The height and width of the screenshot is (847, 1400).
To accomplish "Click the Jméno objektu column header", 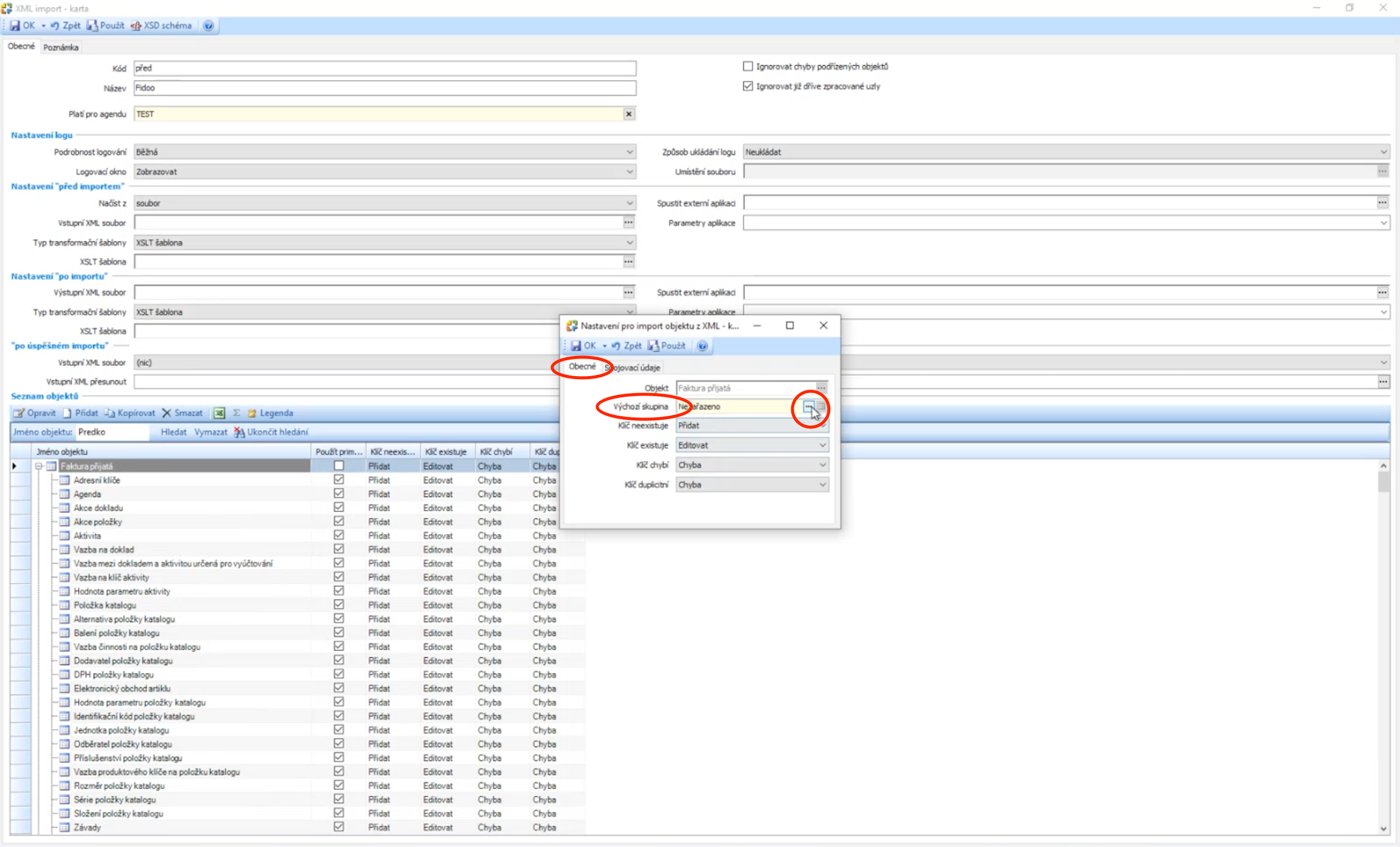I will 171,451.
